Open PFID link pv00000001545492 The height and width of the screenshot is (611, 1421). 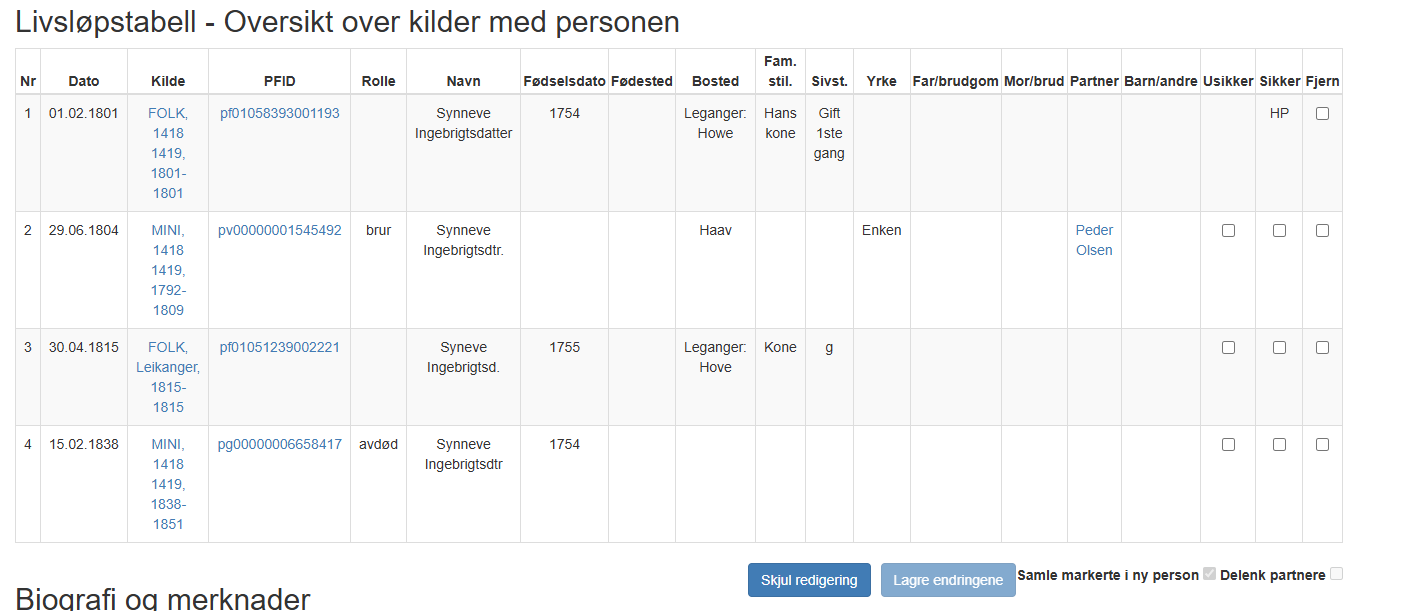click(280, 231)
